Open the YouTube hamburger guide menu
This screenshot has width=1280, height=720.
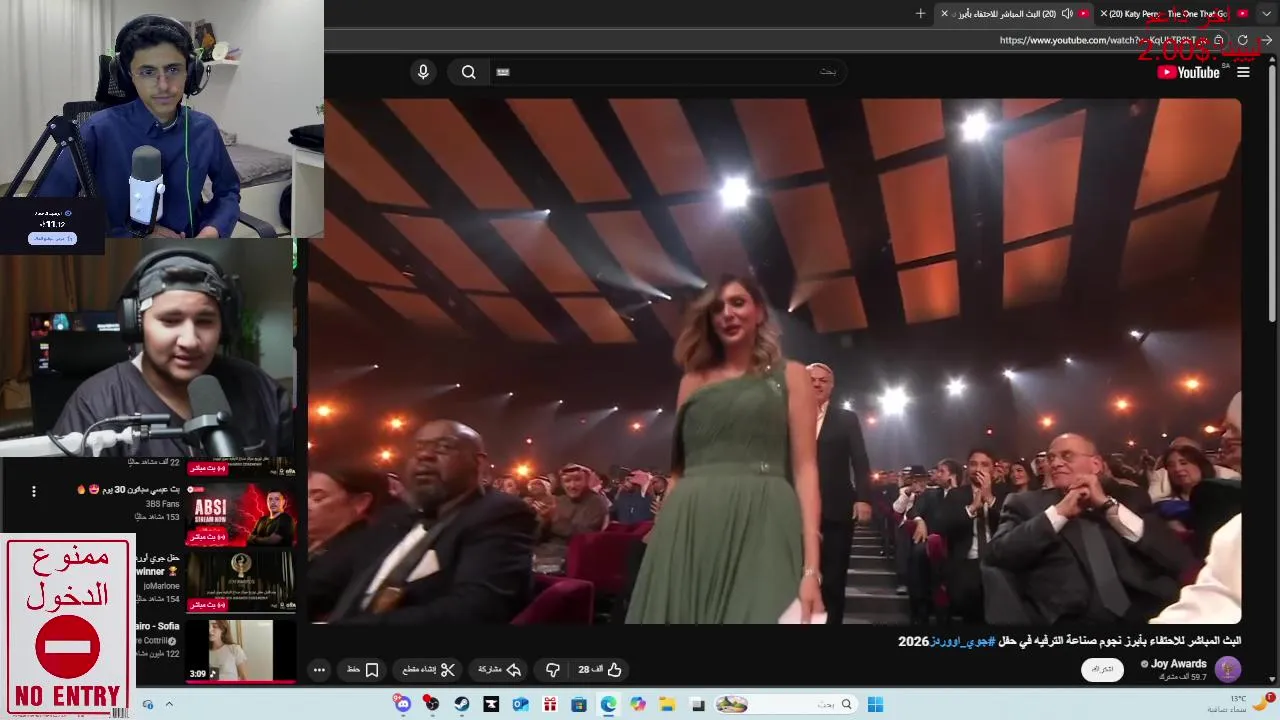click(1243, 72)
